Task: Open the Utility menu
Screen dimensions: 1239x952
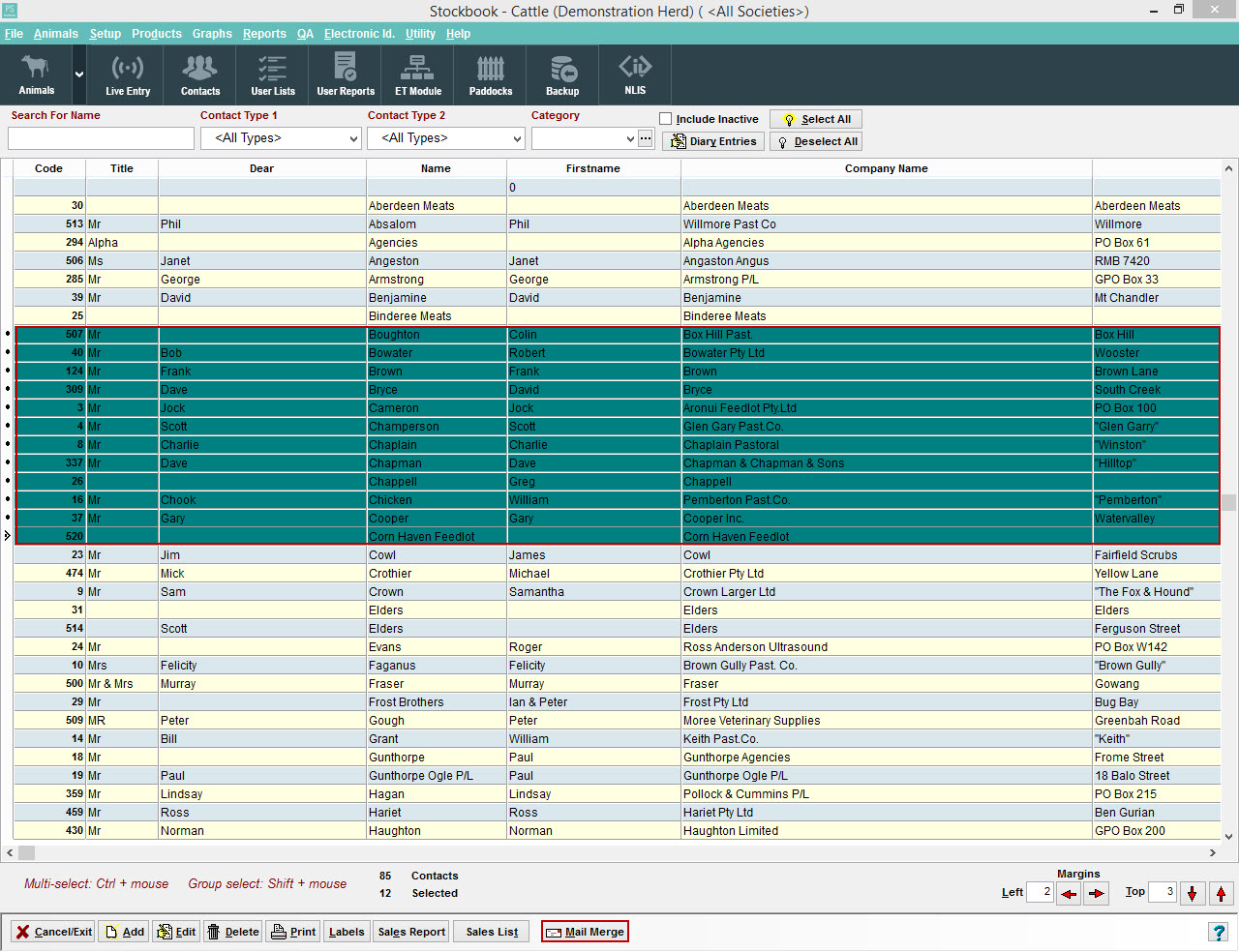Action: [x=420, y=33]
